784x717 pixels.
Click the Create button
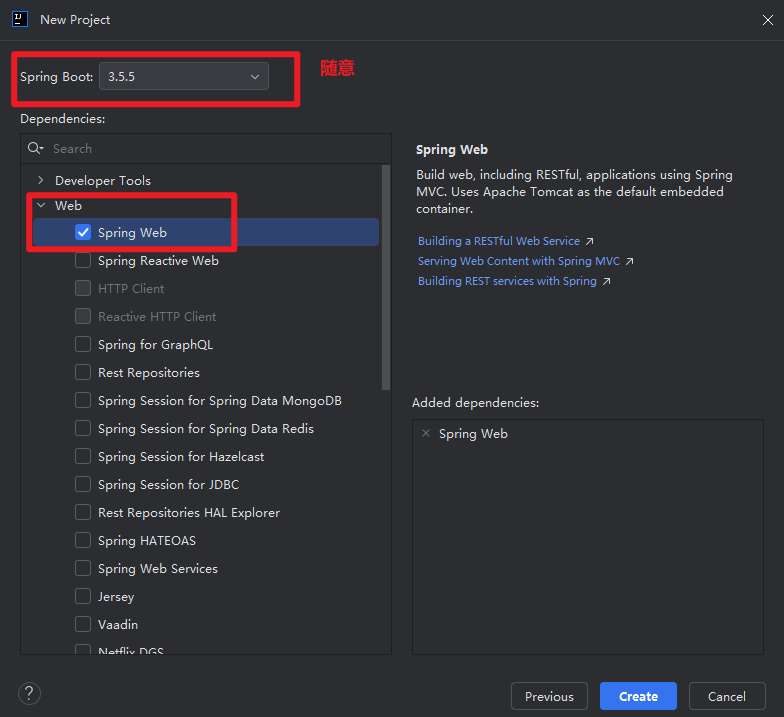coord(638,696)
